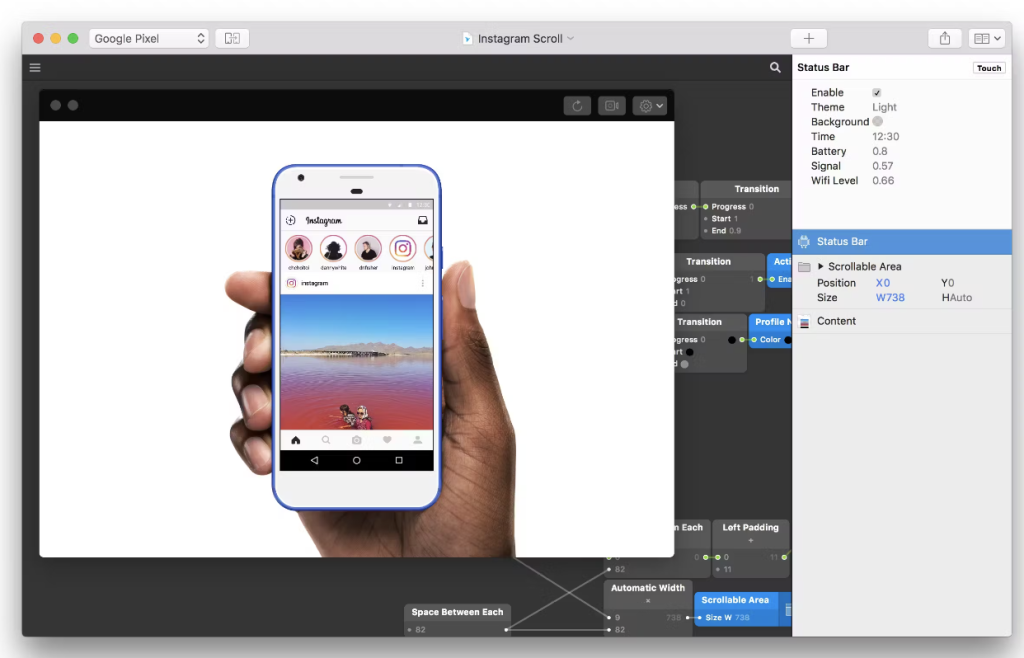Expand the Scrollable Area layer
Image resolution: width=1024 pixels, height=658 pixels.
(821, 266)
